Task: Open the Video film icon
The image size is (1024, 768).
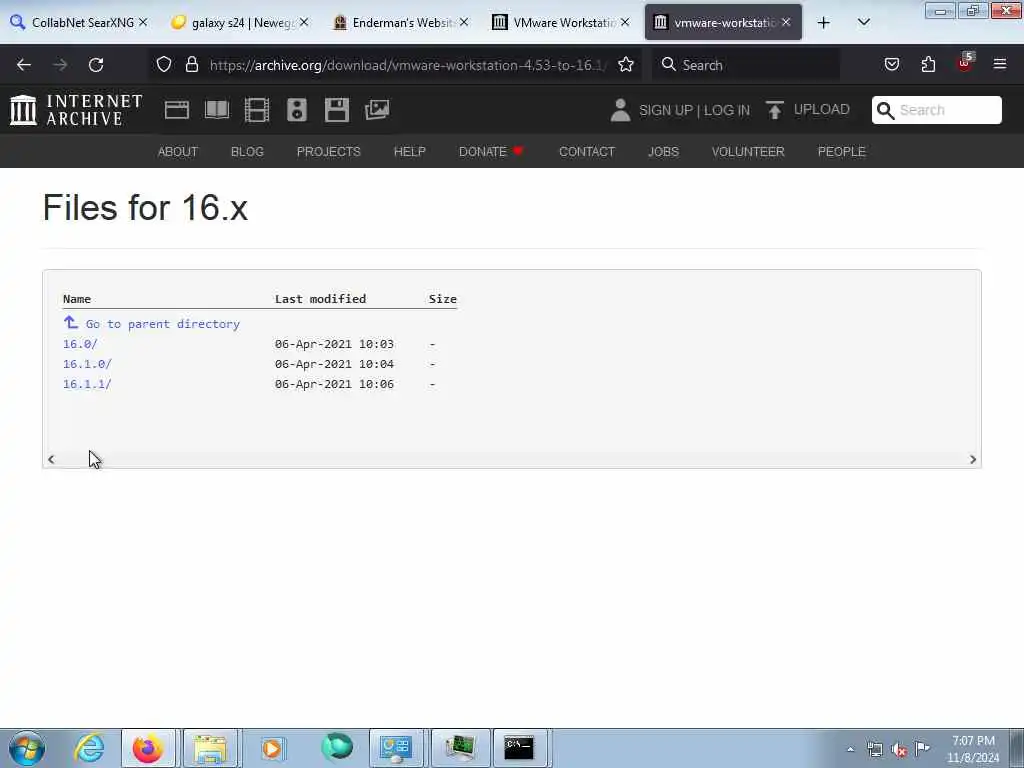Action: [x=257, y=110]
